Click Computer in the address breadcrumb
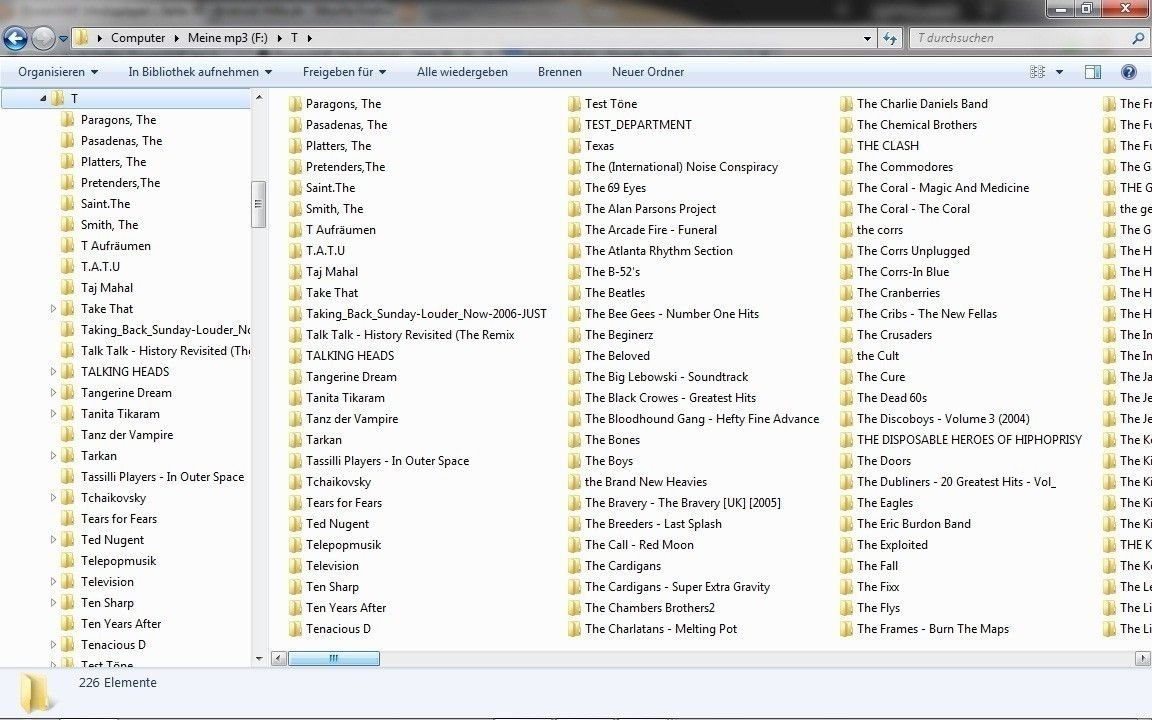This screenshot has width=1152, height=720. pyautogui.click(x=138, y=38)
